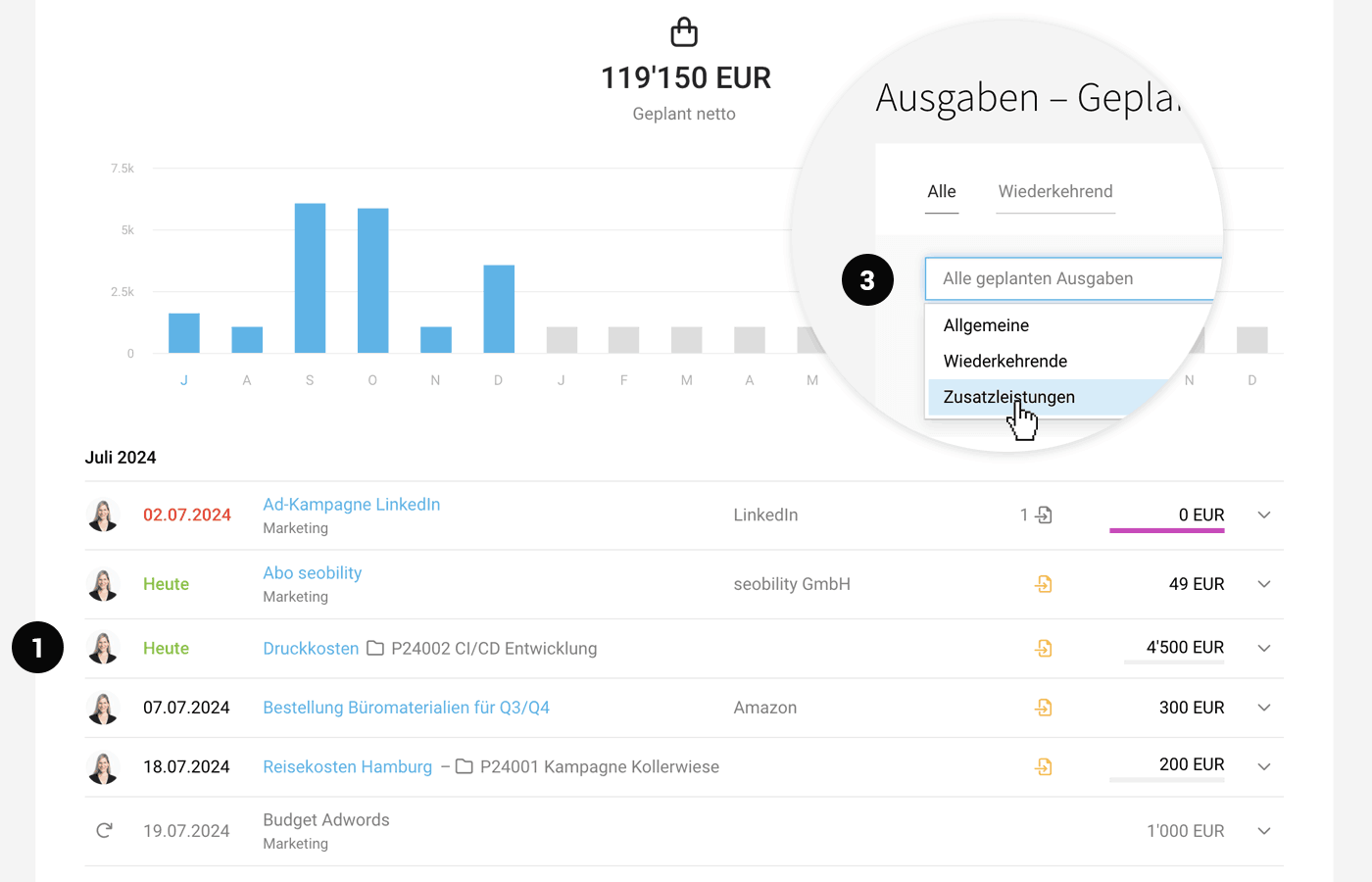Click the grey F (February) bar in the chart
This screenshot has width=1372, height=882.
[x=623, y=340]
